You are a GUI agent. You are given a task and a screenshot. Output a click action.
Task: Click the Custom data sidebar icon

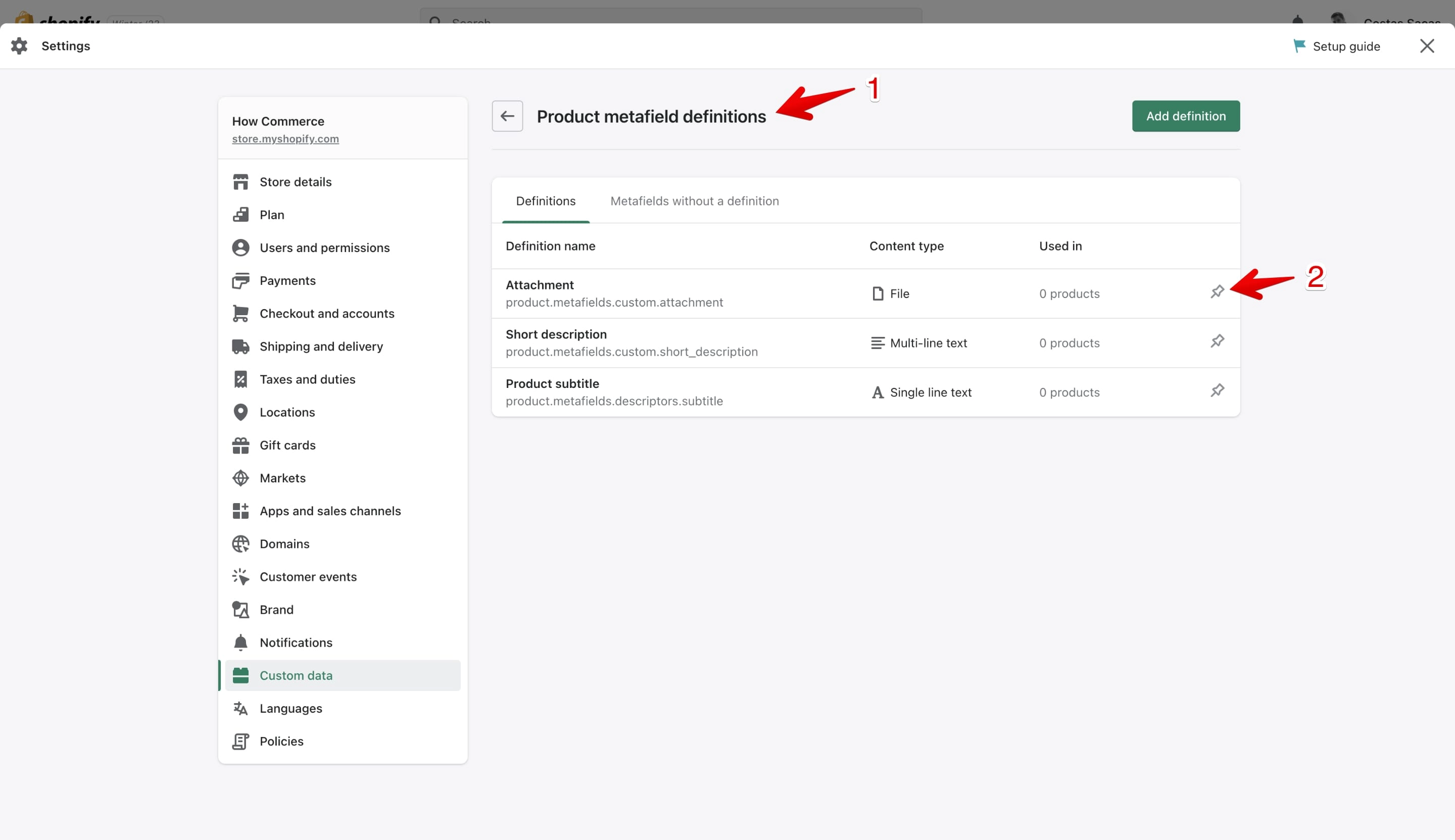coord(240,675)
